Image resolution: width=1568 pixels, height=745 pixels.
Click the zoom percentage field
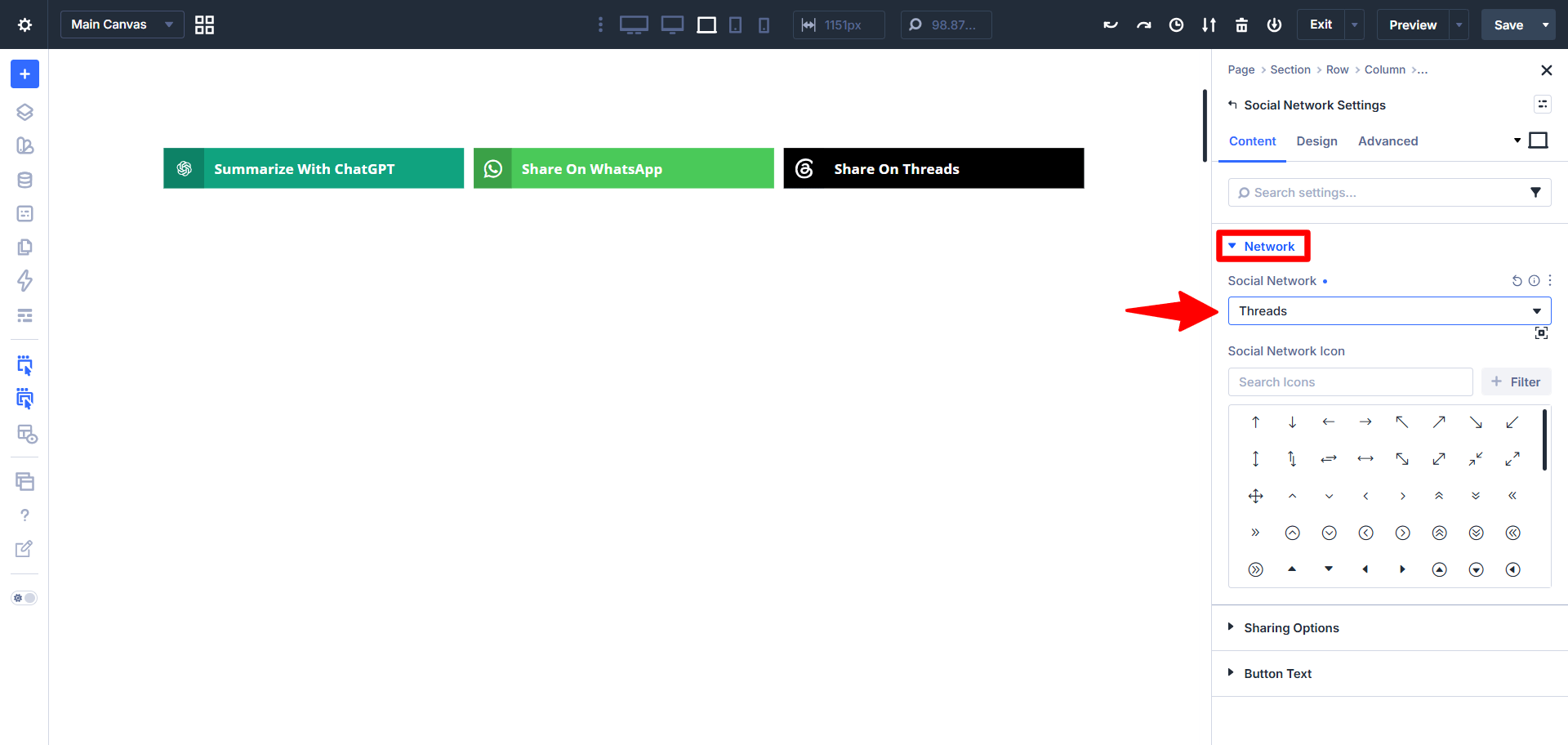[946, 25]
